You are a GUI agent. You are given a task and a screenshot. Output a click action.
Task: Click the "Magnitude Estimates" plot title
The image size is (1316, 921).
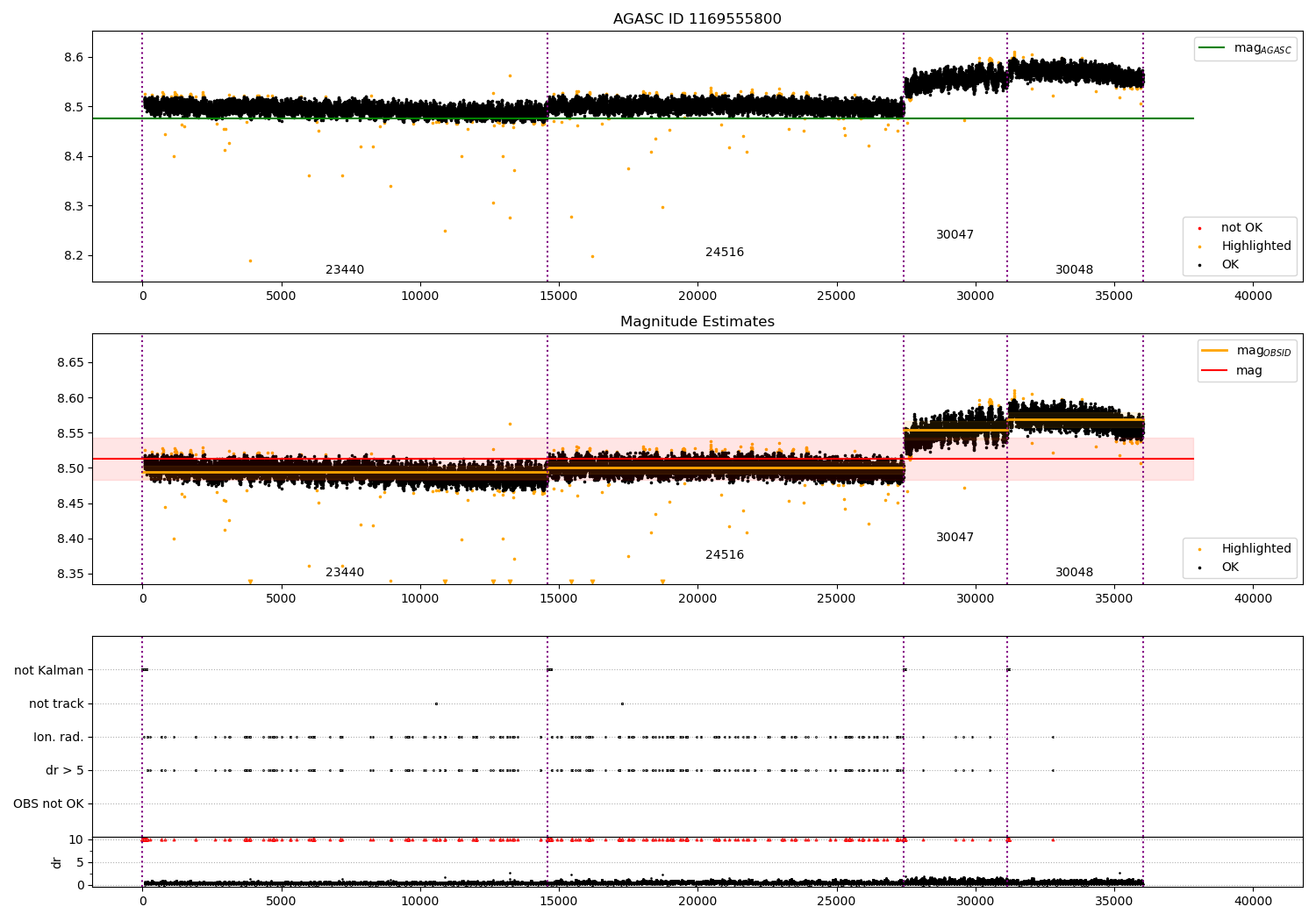click(x=697, y=322)
